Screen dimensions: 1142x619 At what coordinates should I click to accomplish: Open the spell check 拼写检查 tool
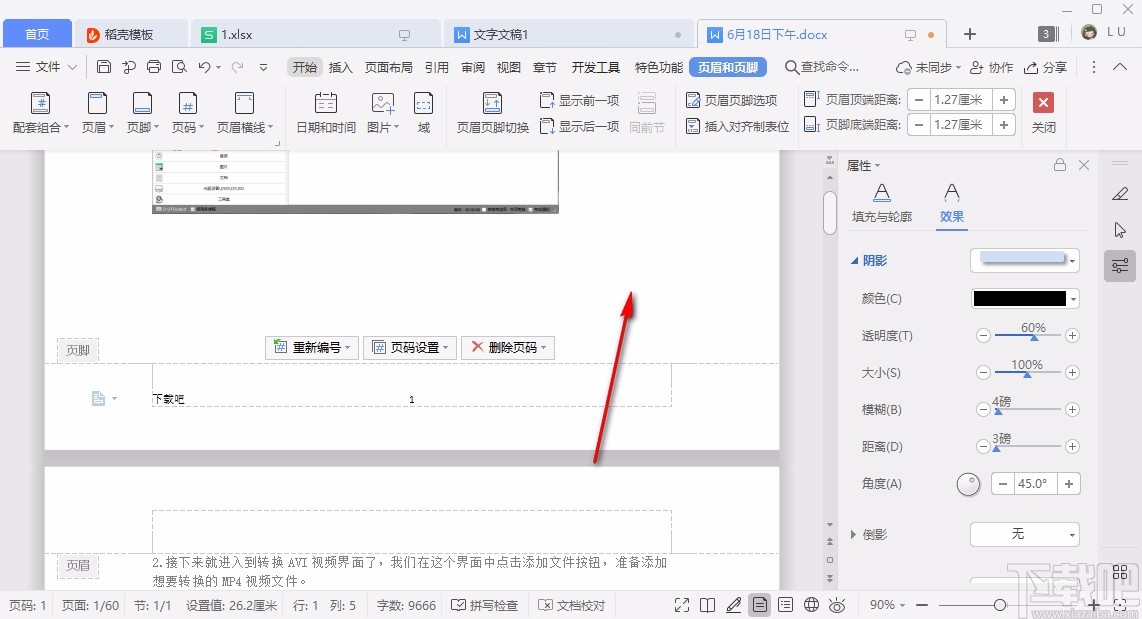[484, 604]
